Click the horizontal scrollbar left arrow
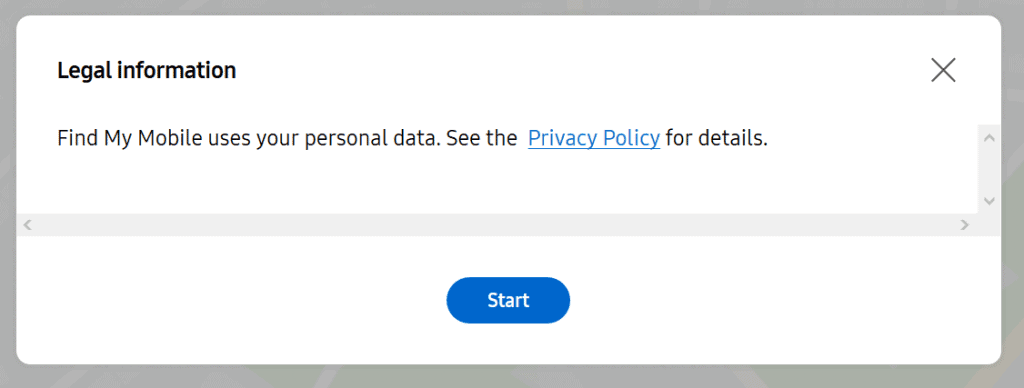Screen dimensions: 1024x388 (x=27, y=225)
